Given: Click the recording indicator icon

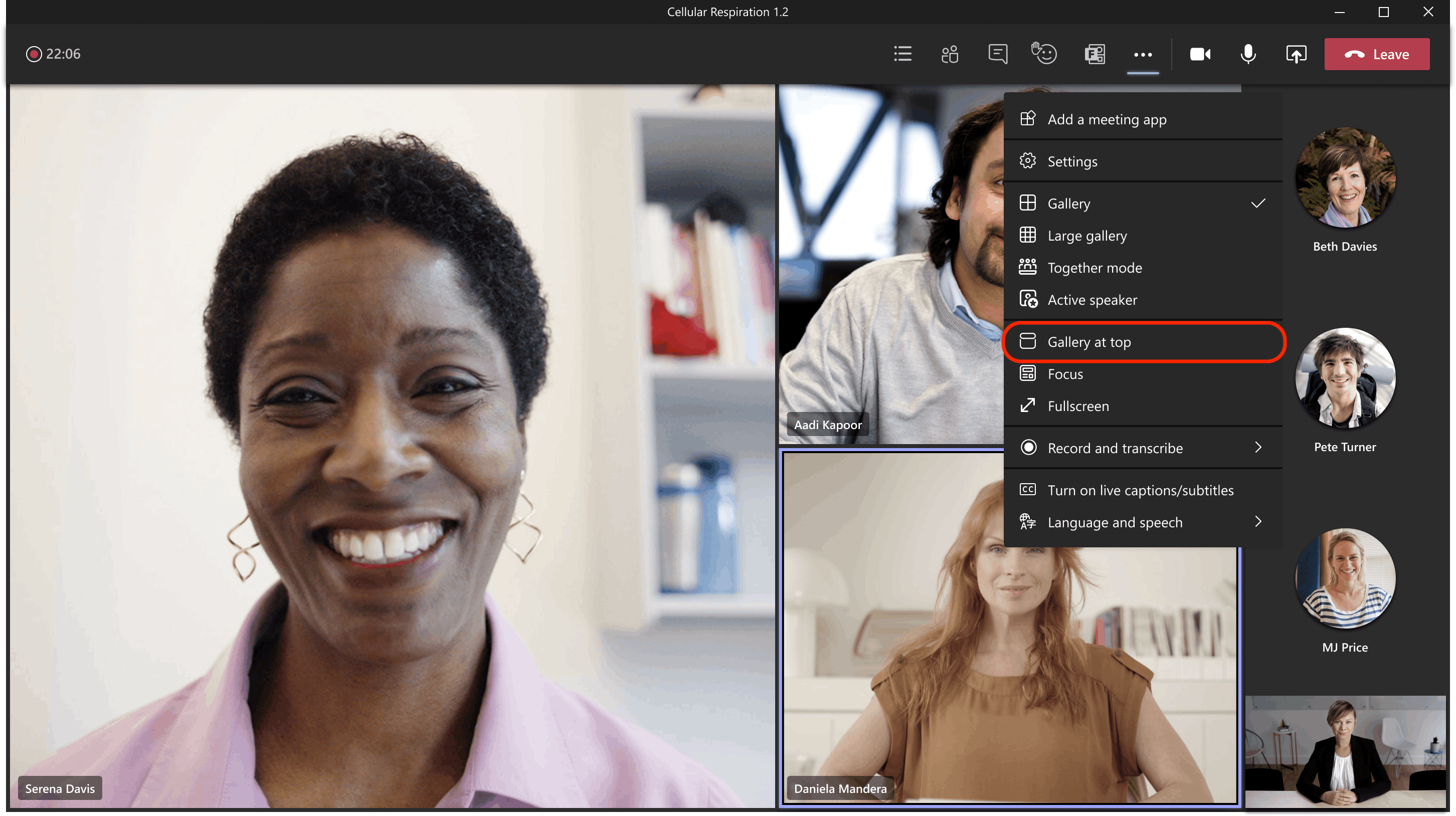Looking at the screenshot, I should [34, 54].
